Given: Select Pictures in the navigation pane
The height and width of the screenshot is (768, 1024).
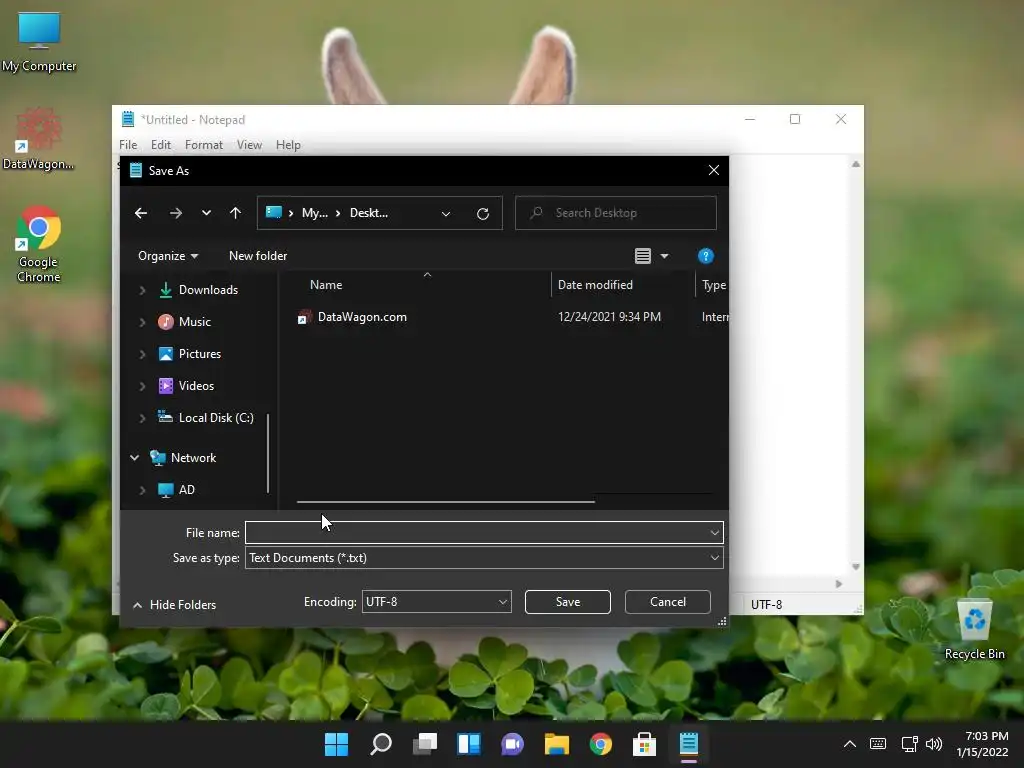Looking at the screenshot, I should pyautogui.click(x=200, y=354).
